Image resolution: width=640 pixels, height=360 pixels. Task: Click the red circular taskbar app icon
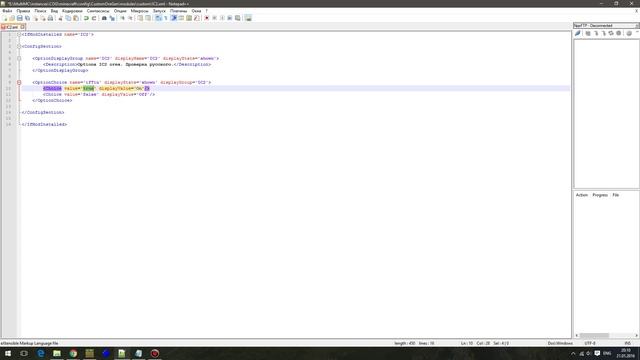pos(155,353)
